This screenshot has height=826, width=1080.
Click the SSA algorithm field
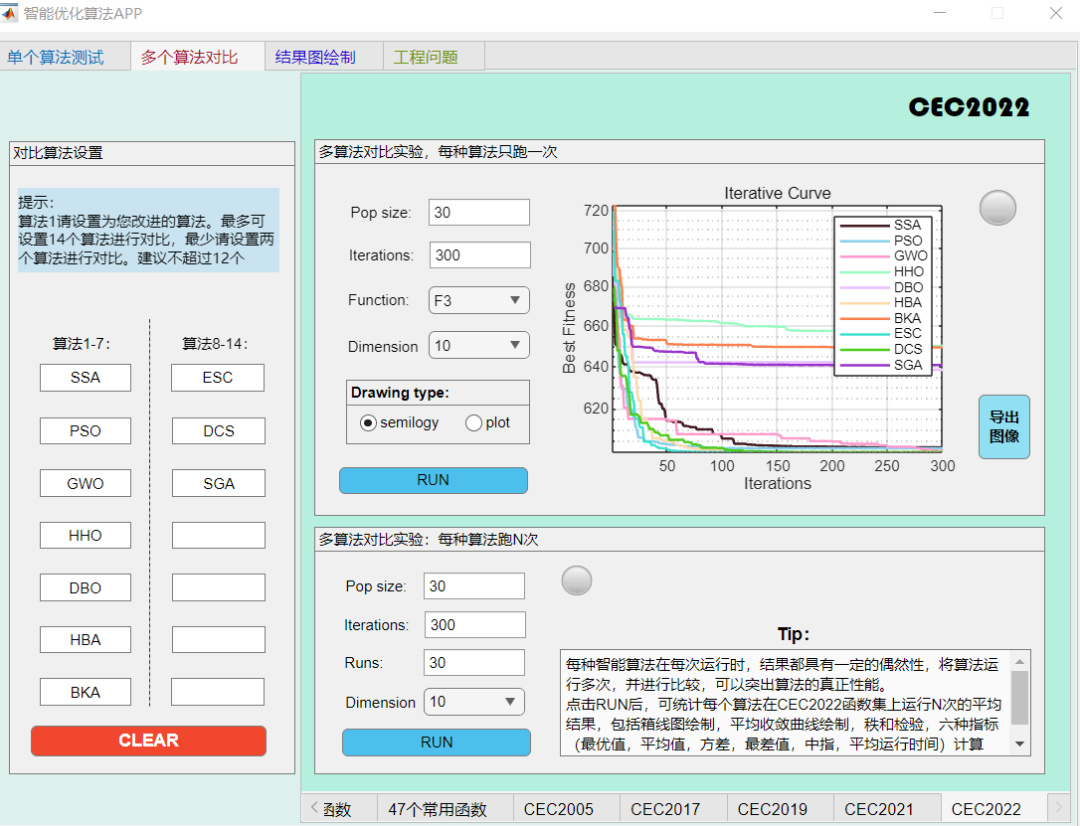pos(85,378)
